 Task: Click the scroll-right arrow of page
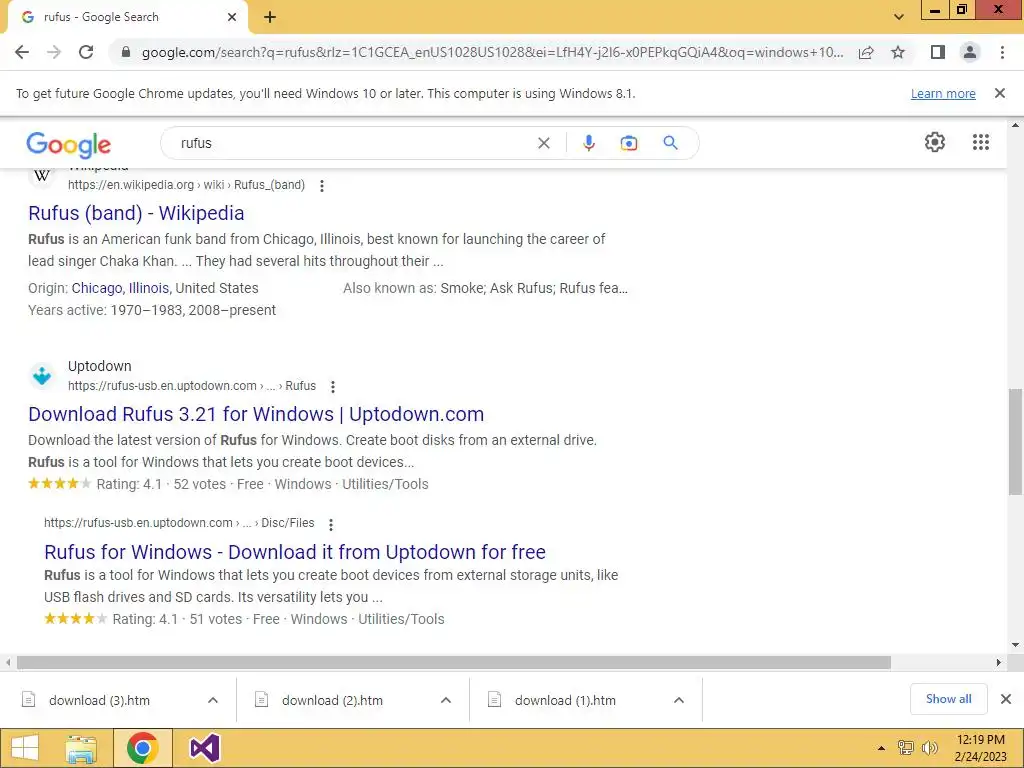(998, 663)
